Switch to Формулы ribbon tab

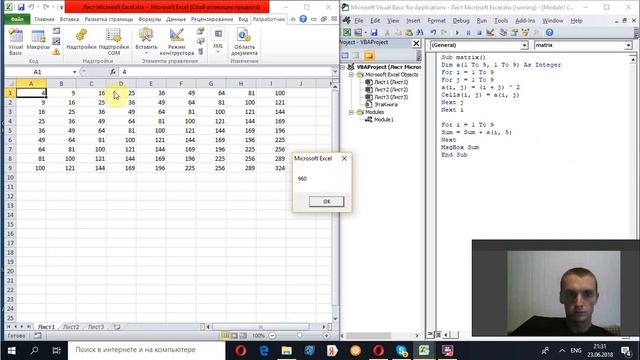[149, 19]
